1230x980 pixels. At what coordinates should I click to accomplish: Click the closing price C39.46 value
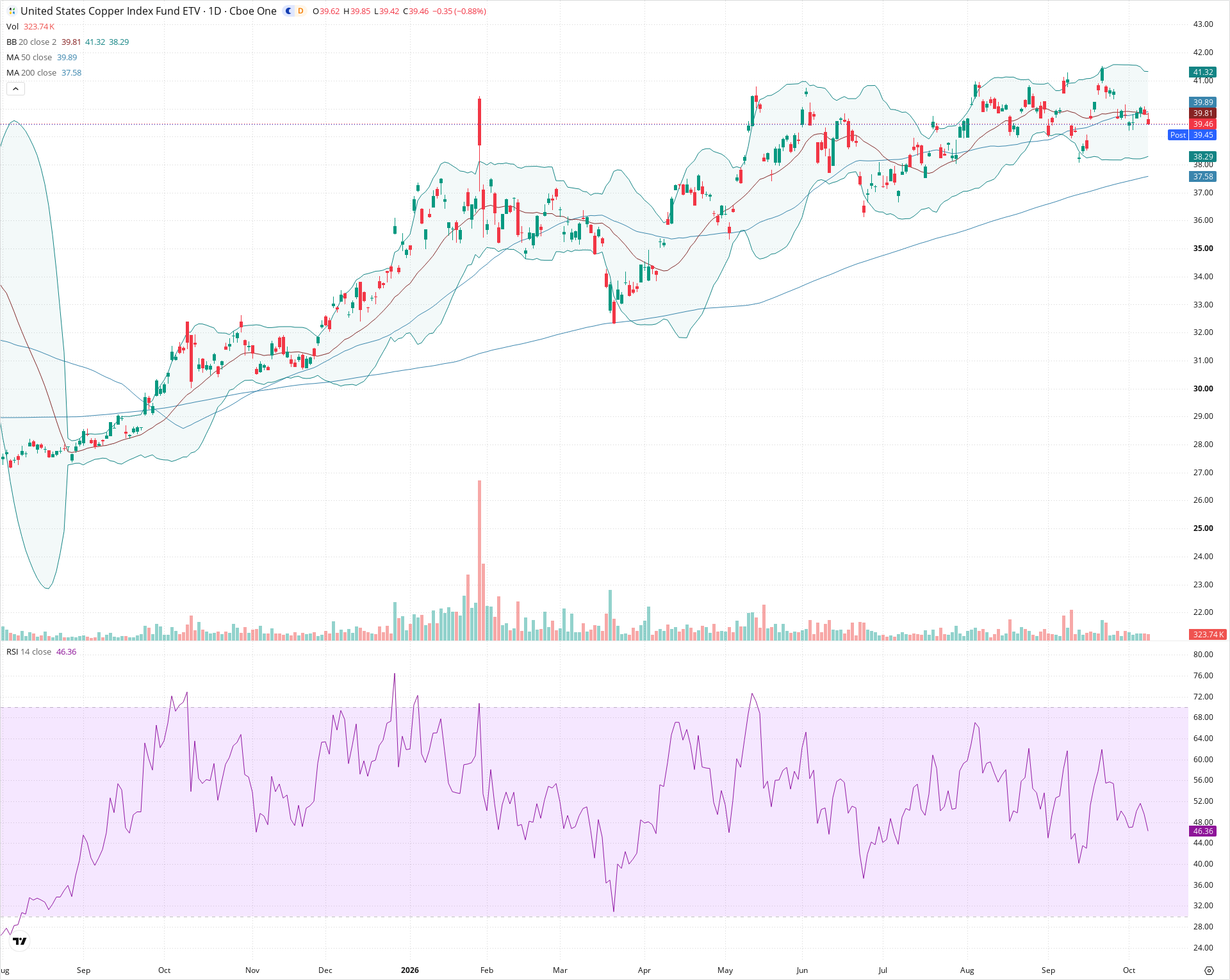(x=416, y=11)
